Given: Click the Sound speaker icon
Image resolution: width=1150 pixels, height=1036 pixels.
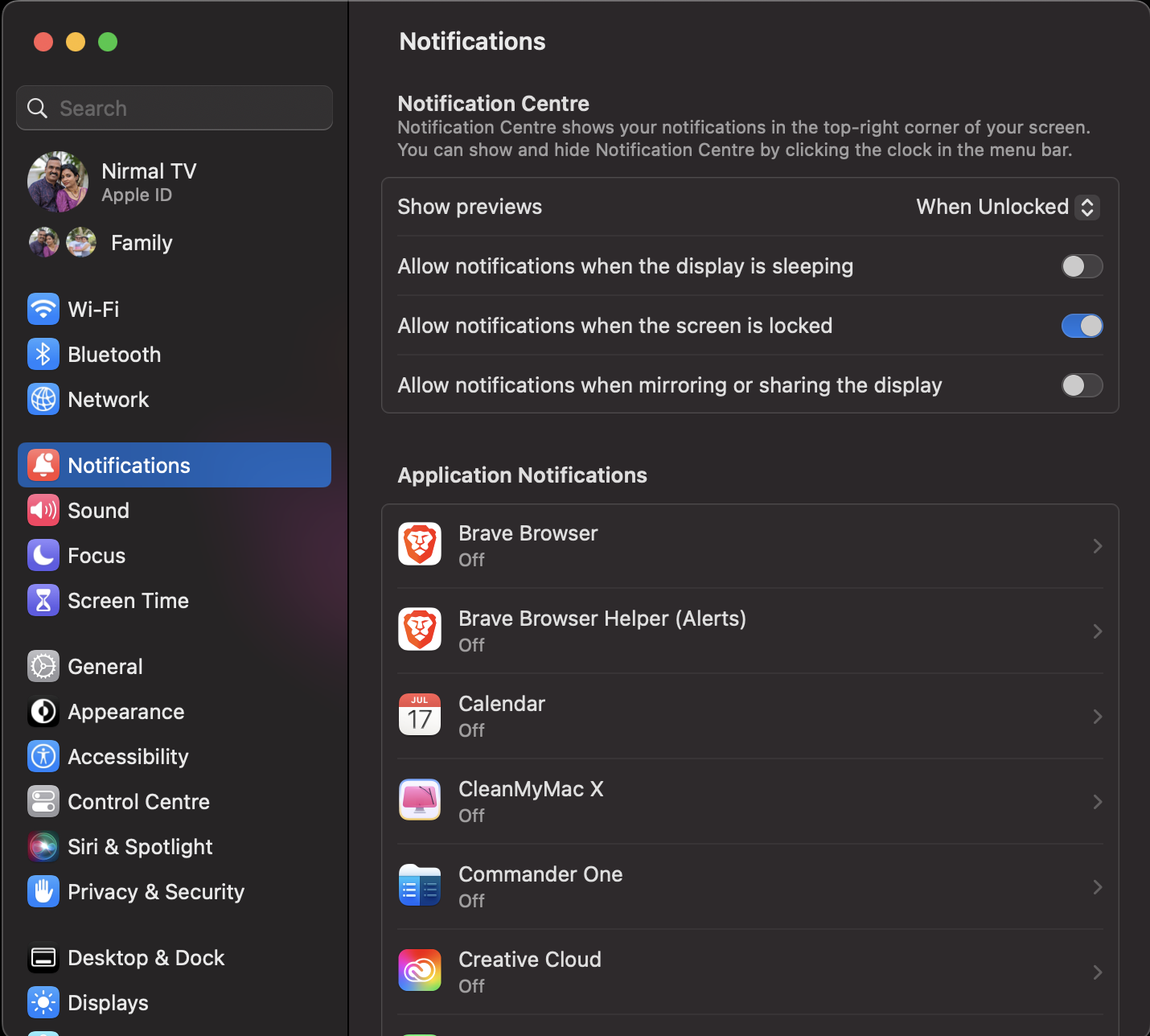Looking at the screenshot, I should 43,510.
